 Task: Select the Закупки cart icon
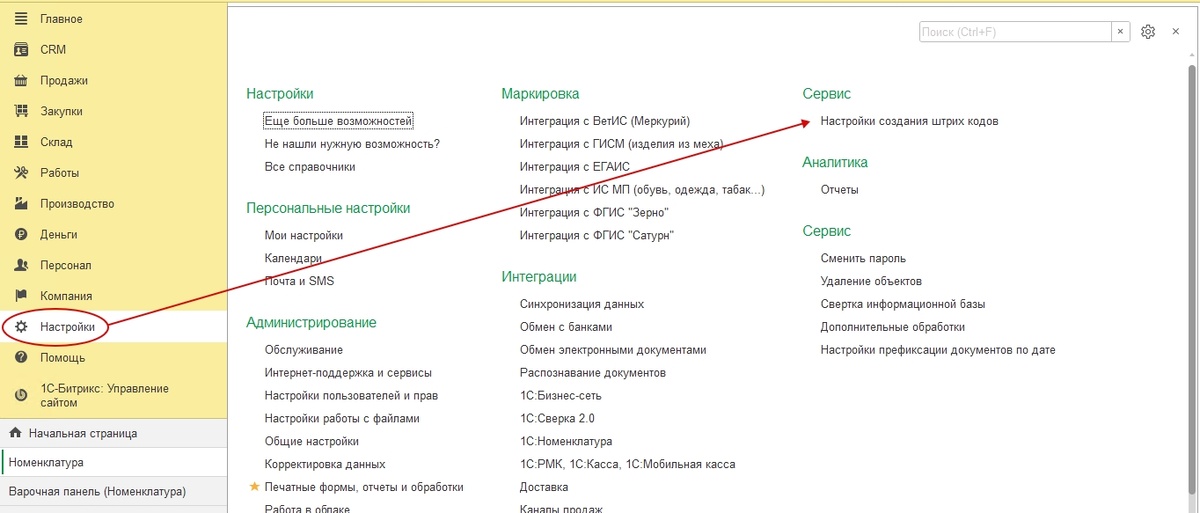[x=21, y=111]
